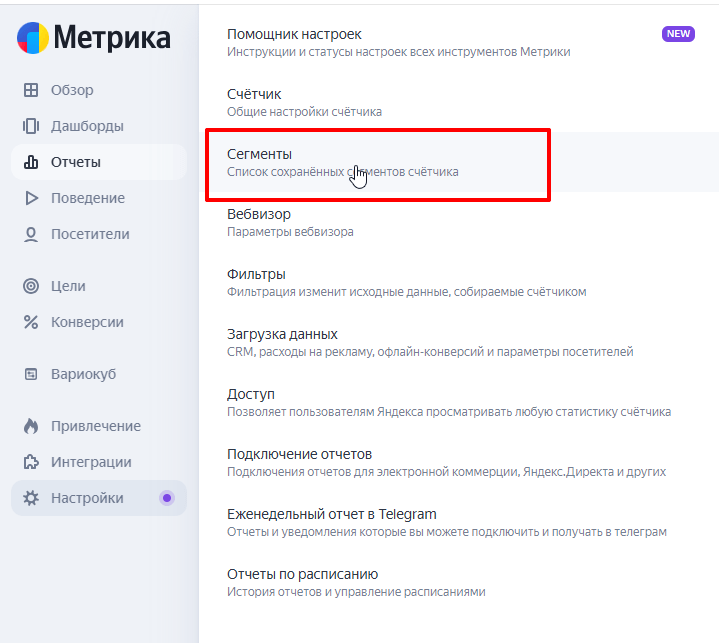Click the Настройки gear icon
This screenshot has height=643, width=719.
tap(31, 498)
